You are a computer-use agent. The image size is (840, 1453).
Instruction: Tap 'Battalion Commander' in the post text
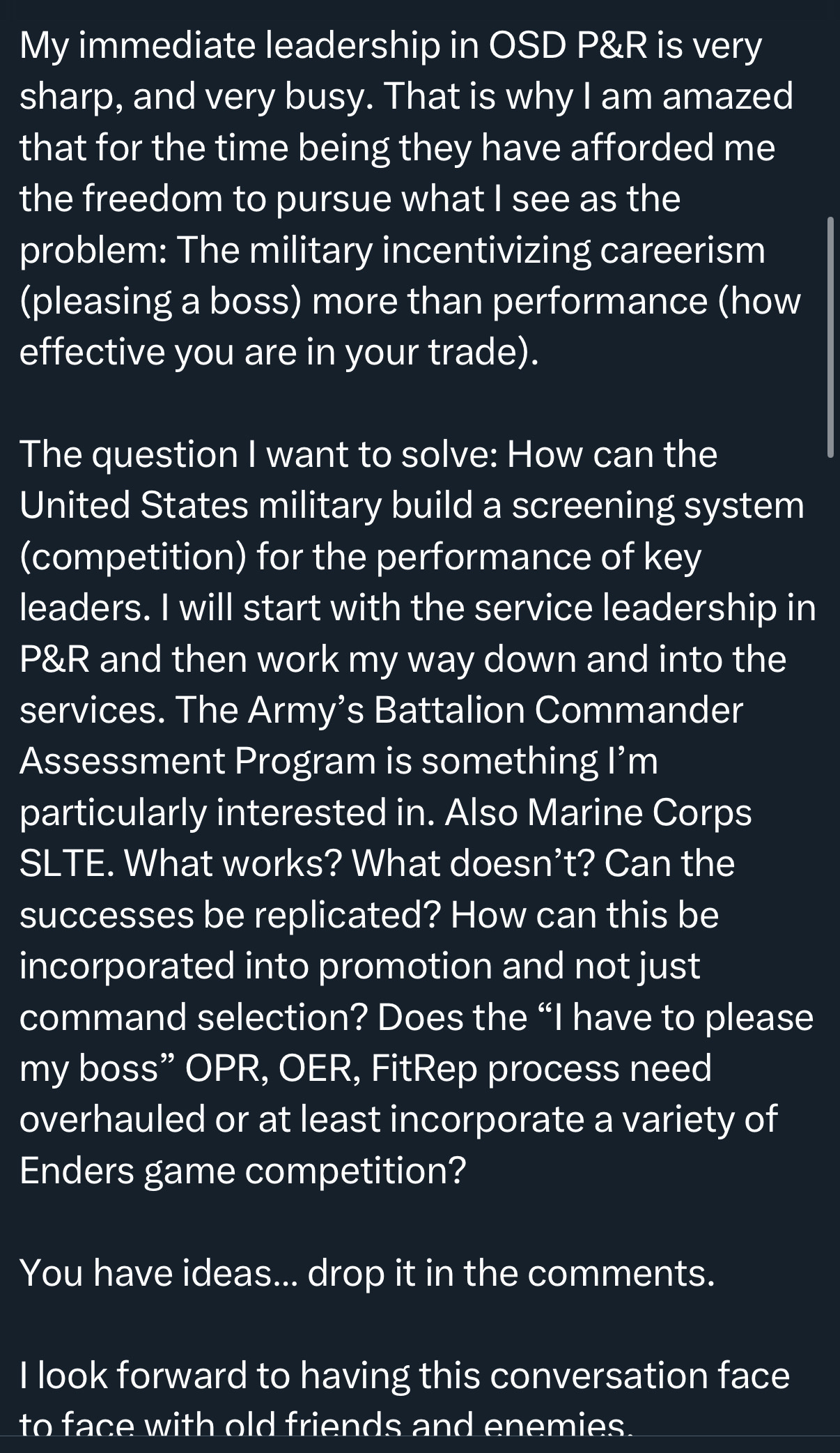tap(559, 710)
